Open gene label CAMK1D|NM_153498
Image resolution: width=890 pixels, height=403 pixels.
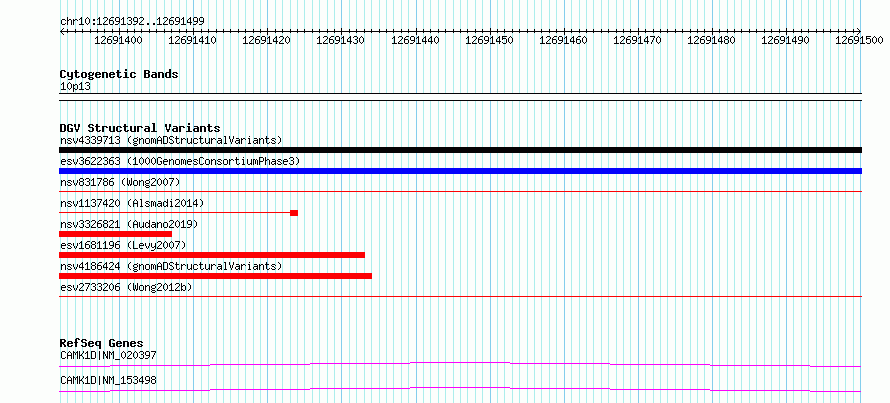[108, 380]
